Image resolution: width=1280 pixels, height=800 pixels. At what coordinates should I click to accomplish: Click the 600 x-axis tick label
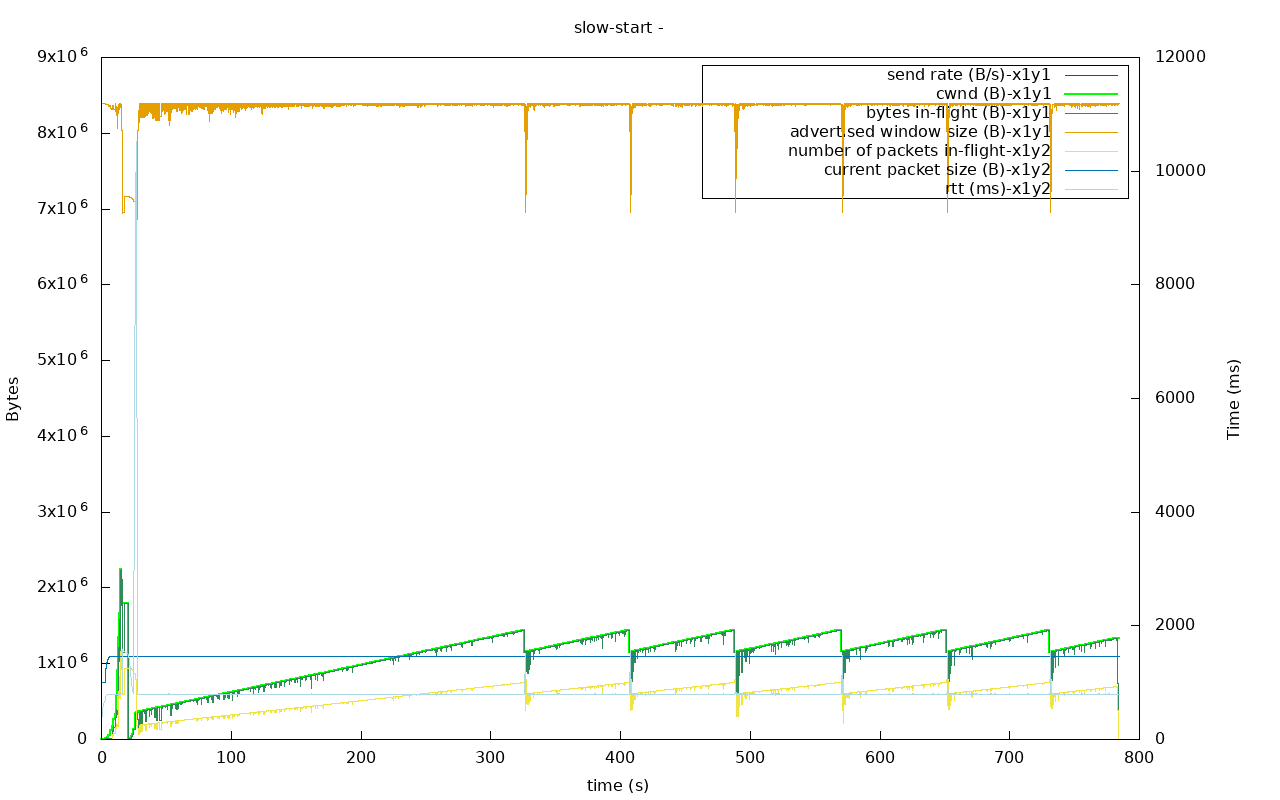tap(880, 759)
